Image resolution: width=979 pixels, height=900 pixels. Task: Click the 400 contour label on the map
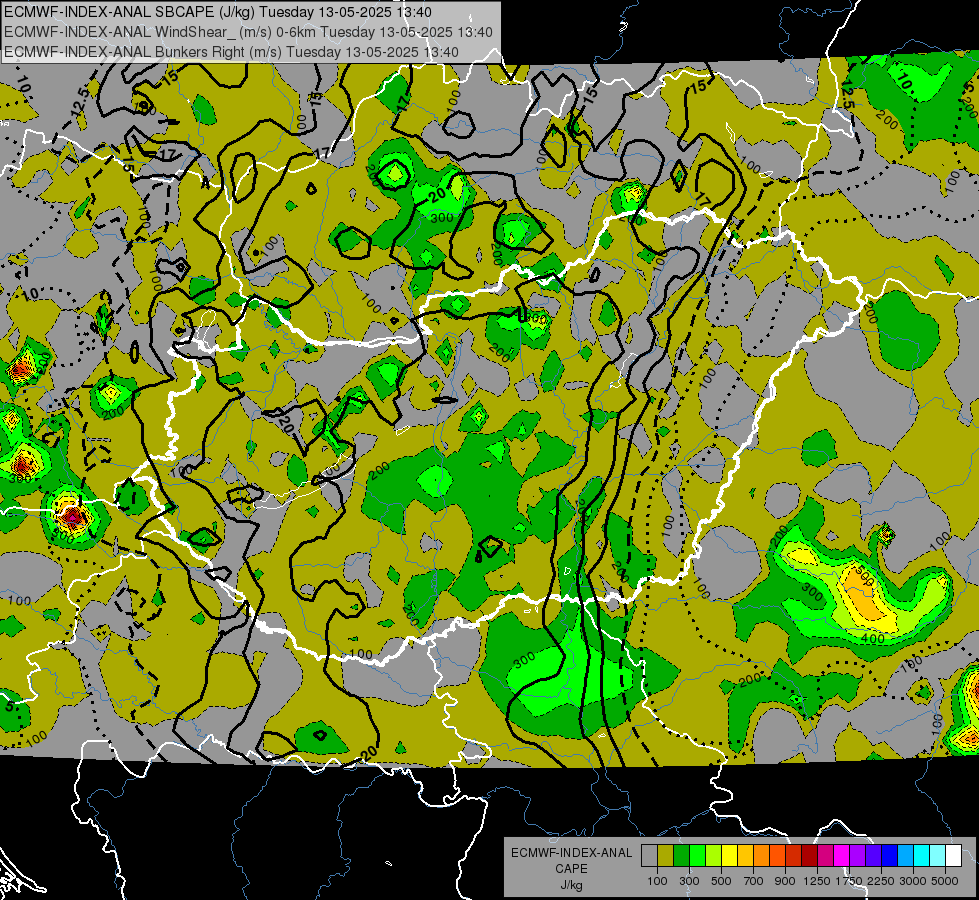click(x=872, y=638)
